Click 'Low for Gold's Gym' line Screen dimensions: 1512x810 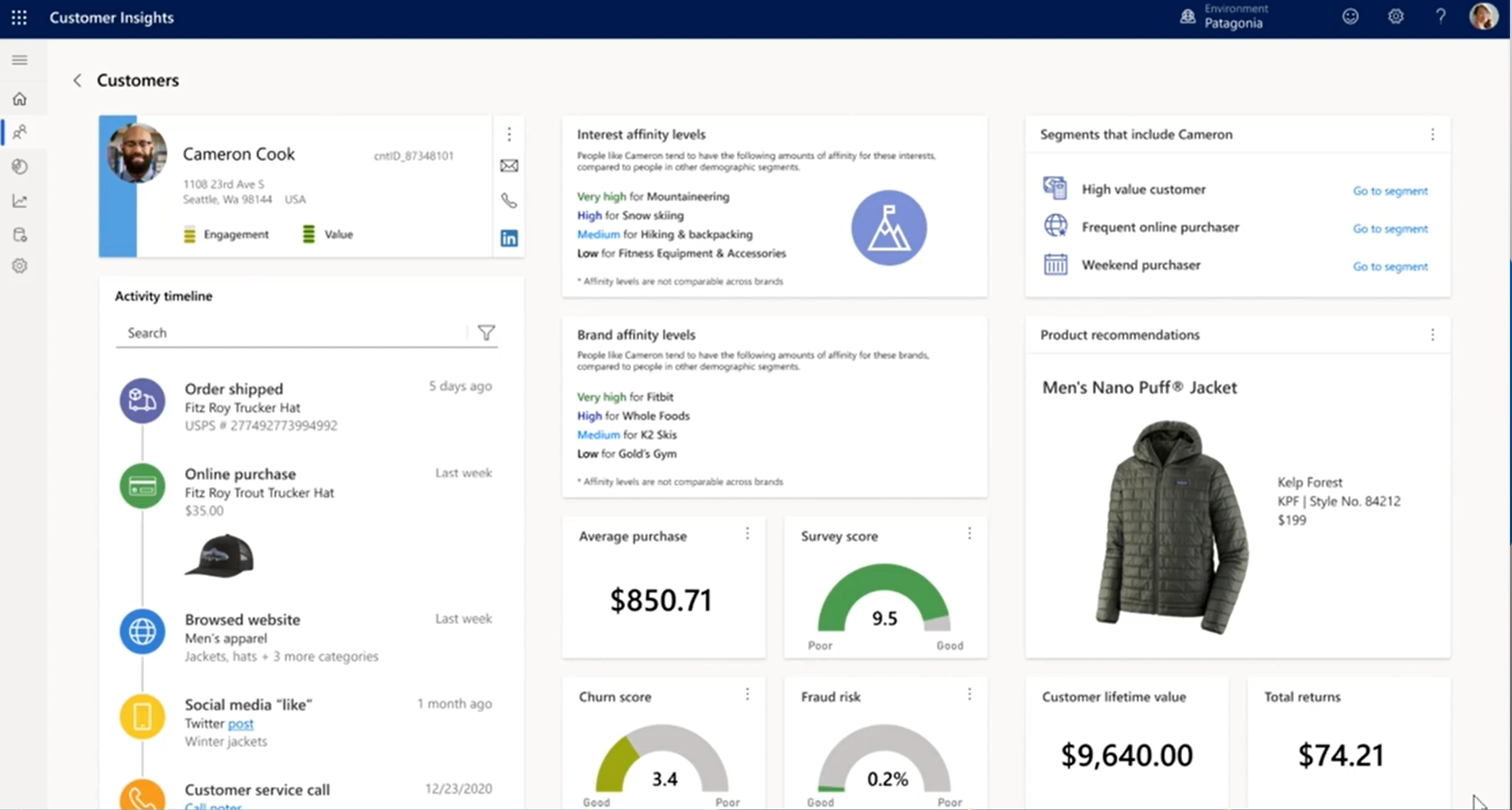627,454
